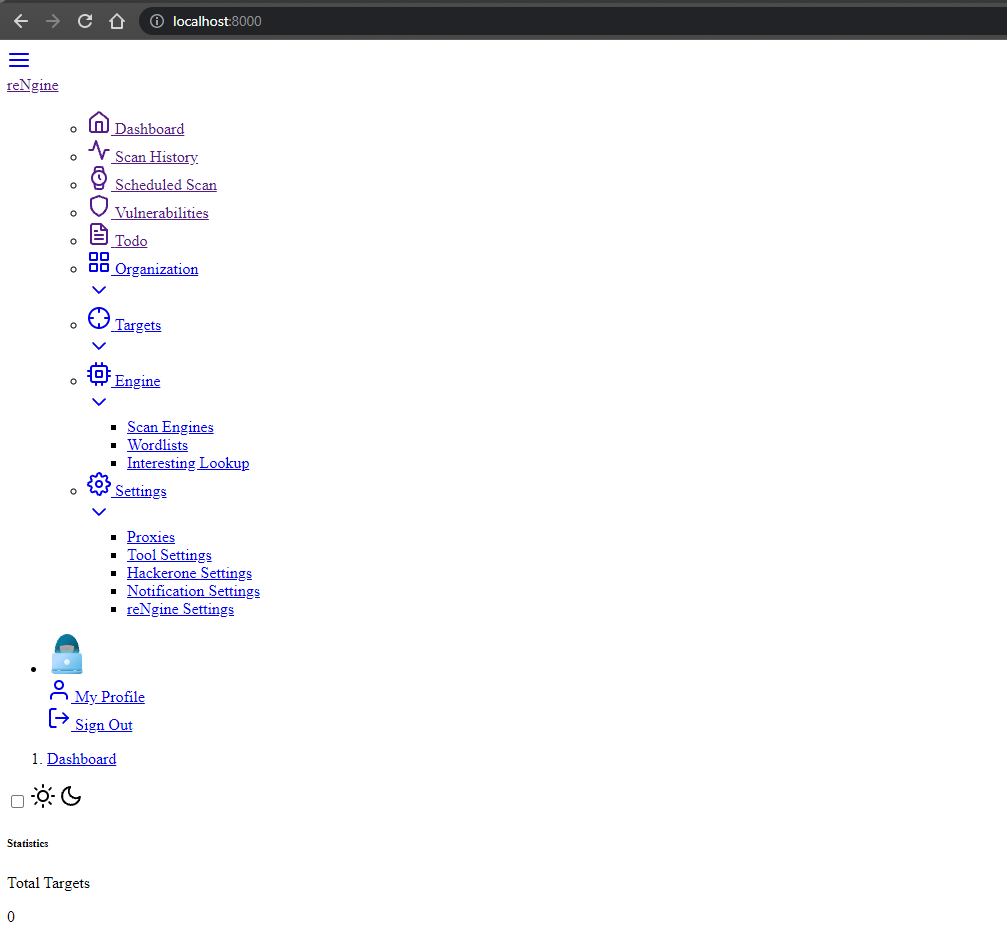Image resolution: width=1007 pixels, height=950 pixels.
Task: Open the Organization menu item
Action: tap(156, 269)
